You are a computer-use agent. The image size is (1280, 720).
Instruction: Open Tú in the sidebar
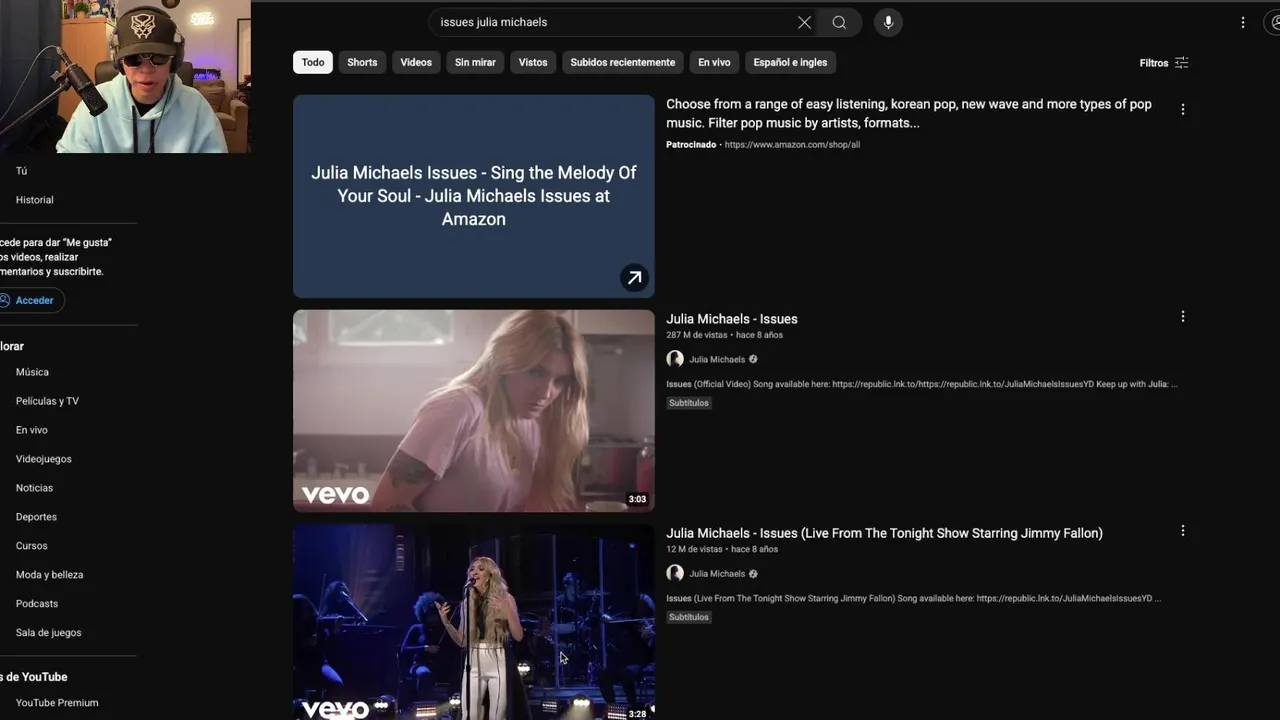click(x=21, y=171)
